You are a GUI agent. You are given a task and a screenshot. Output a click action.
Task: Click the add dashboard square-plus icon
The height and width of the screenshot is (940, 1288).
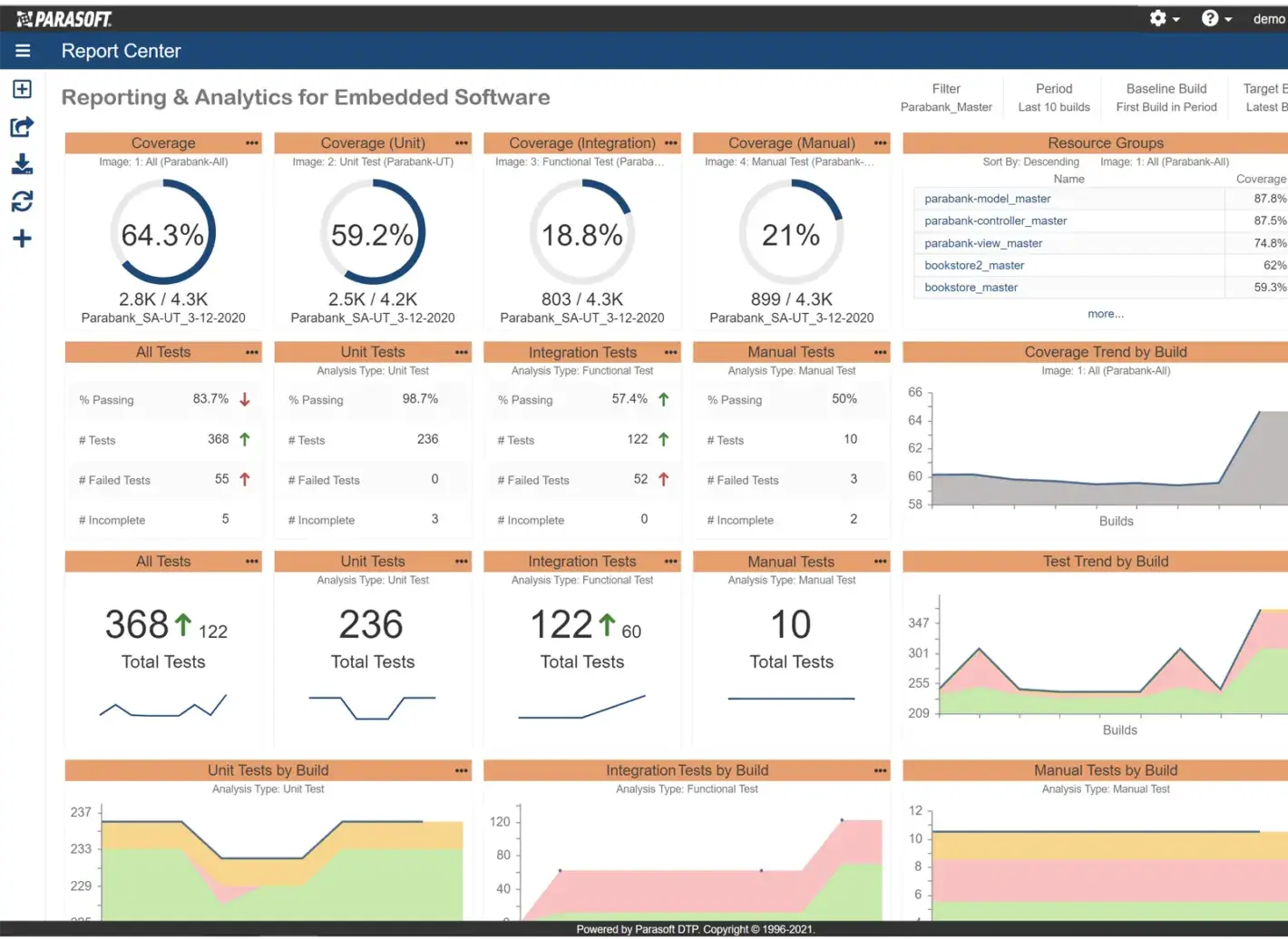[x=23, y=89]
